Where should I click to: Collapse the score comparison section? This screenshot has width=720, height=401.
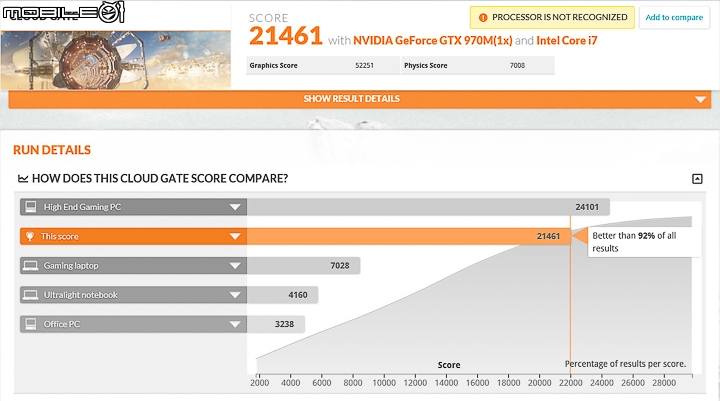[697, 179]
